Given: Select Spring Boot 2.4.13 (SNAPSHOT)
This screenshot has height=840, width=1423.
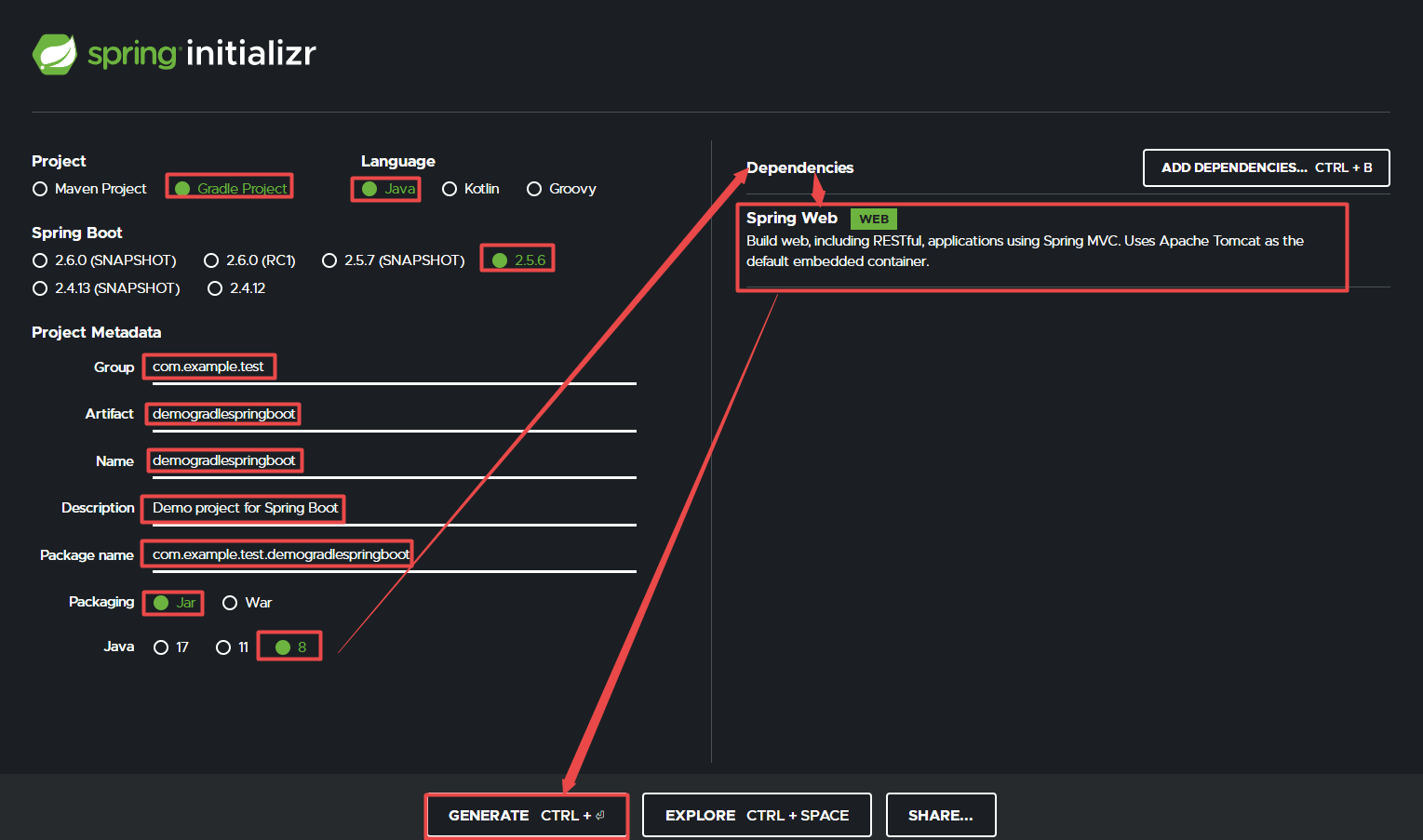Looking at the screenshot, I should (106, 288).
